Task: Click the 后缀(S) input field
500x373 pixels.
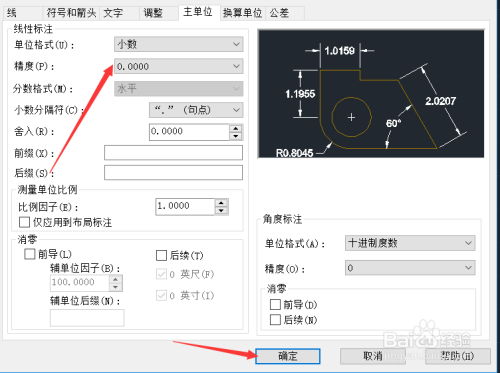Action: click(173, 173)
